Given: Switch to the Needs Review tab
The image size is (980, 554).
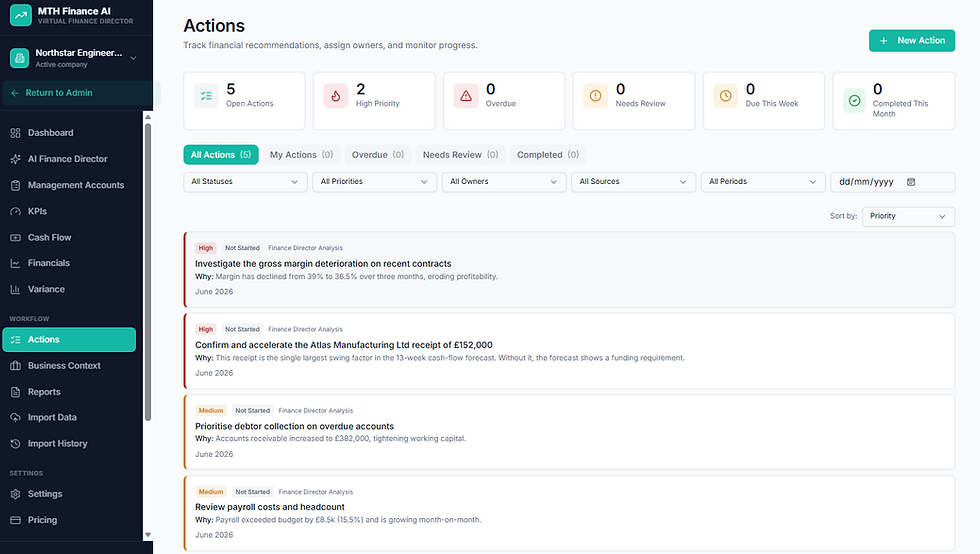Looking at the screenshot, I should coord(460,154).
